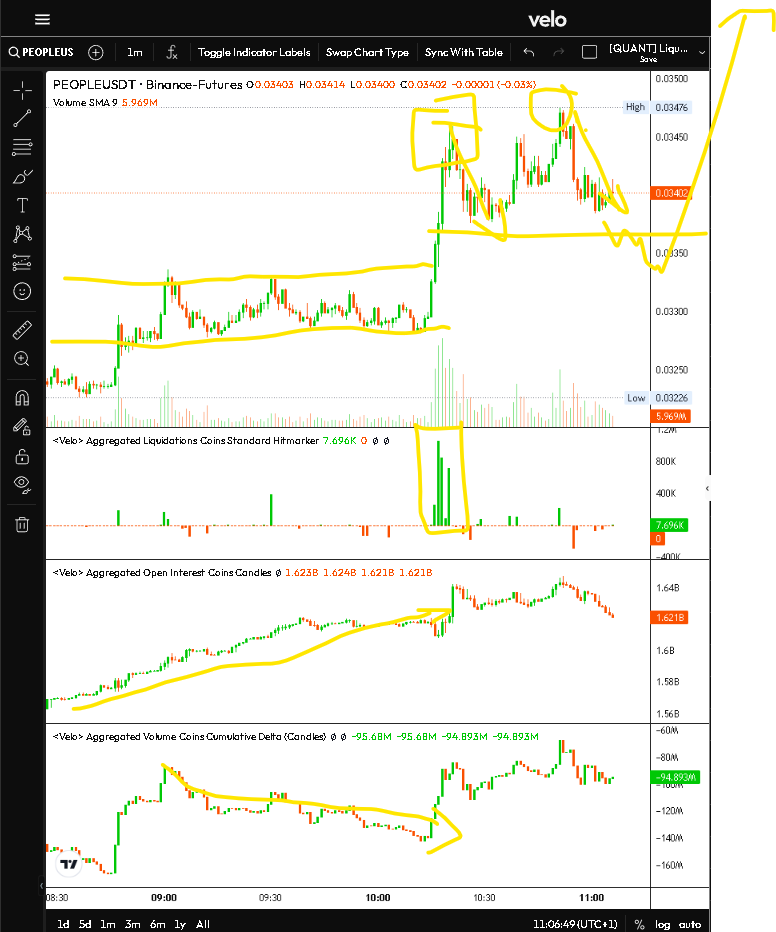The height and width of the screenshot is (932, 776).
Task: Click the -94.893M delta value label
Action: click(676, 777)
